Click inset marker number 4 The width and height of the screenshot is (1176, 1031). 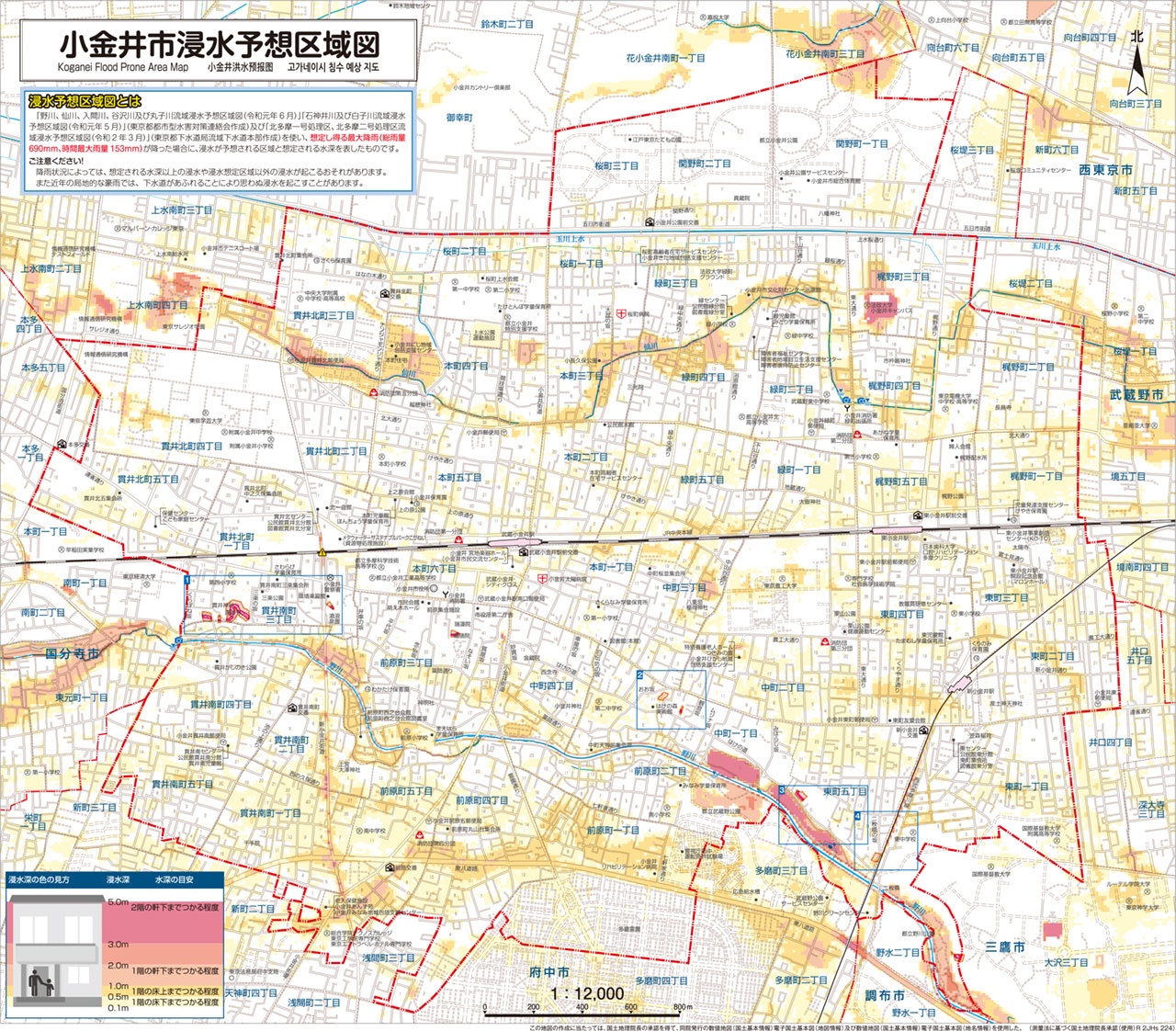[x=858, y=816]
